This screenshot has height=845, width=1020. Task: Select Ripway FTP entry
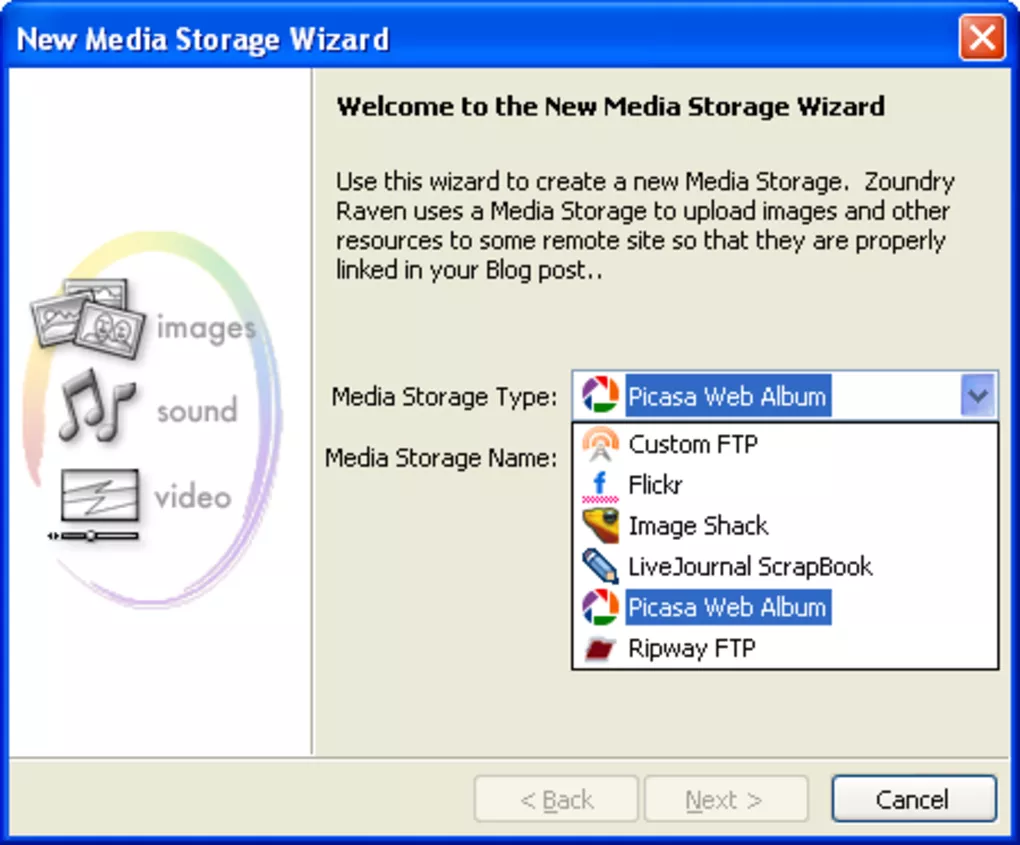click(691, 649)
